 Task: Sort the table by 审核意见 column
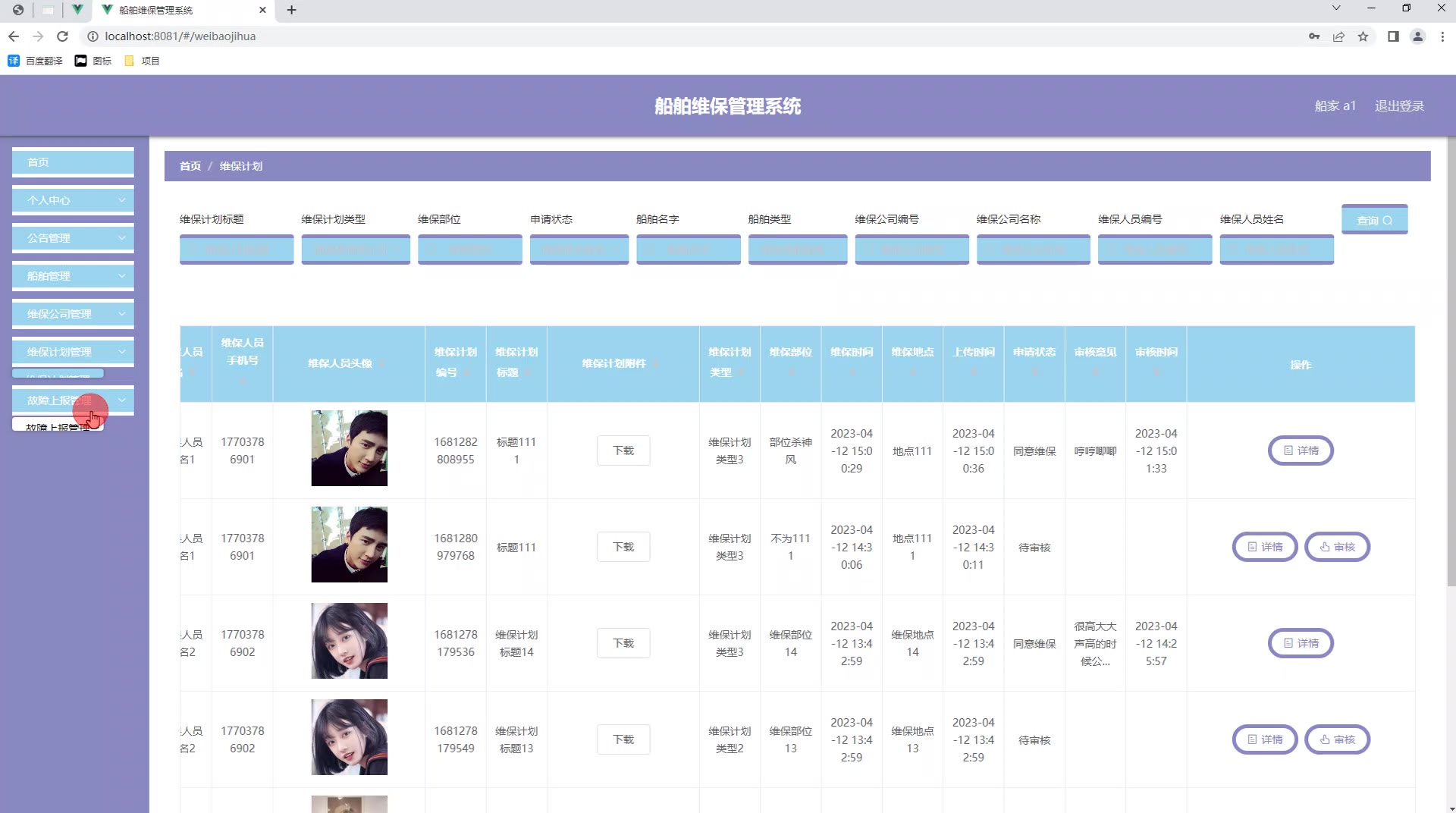[x=1095, y=372]
